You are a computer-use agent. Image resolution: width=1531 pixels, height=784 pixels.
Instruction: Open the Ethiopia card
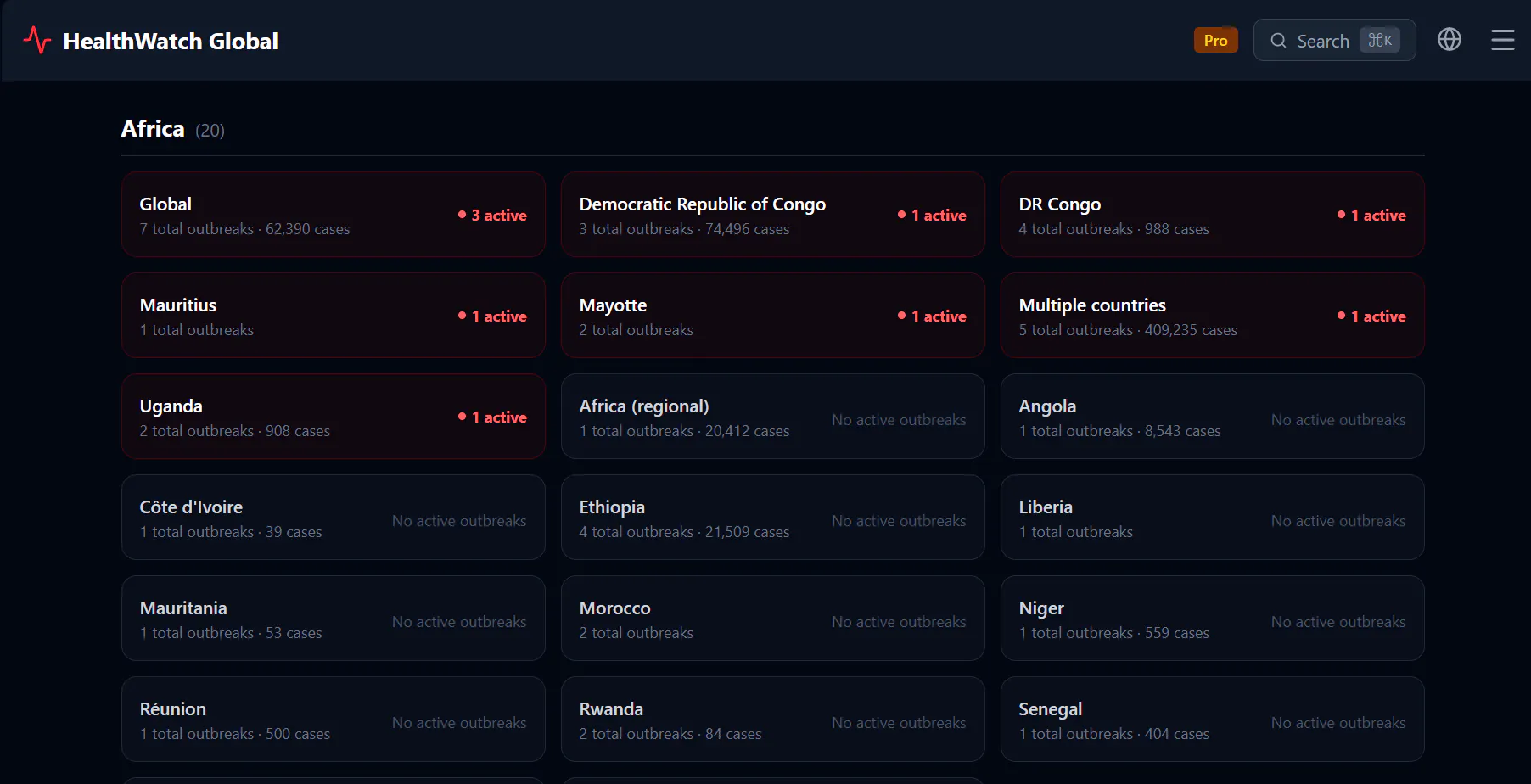[x=773, y=517]
